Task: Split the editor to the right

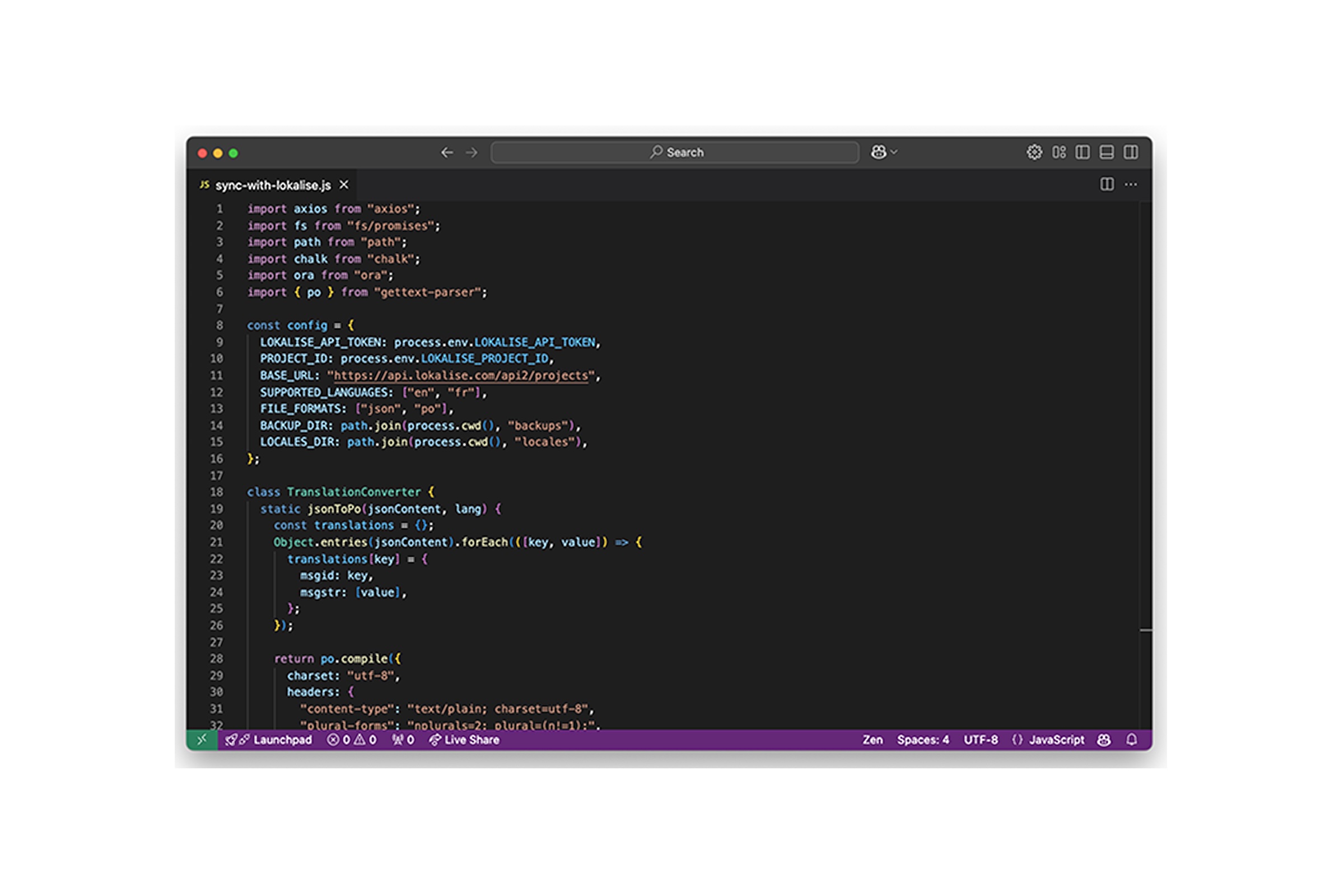Action: click(1107, 185)
